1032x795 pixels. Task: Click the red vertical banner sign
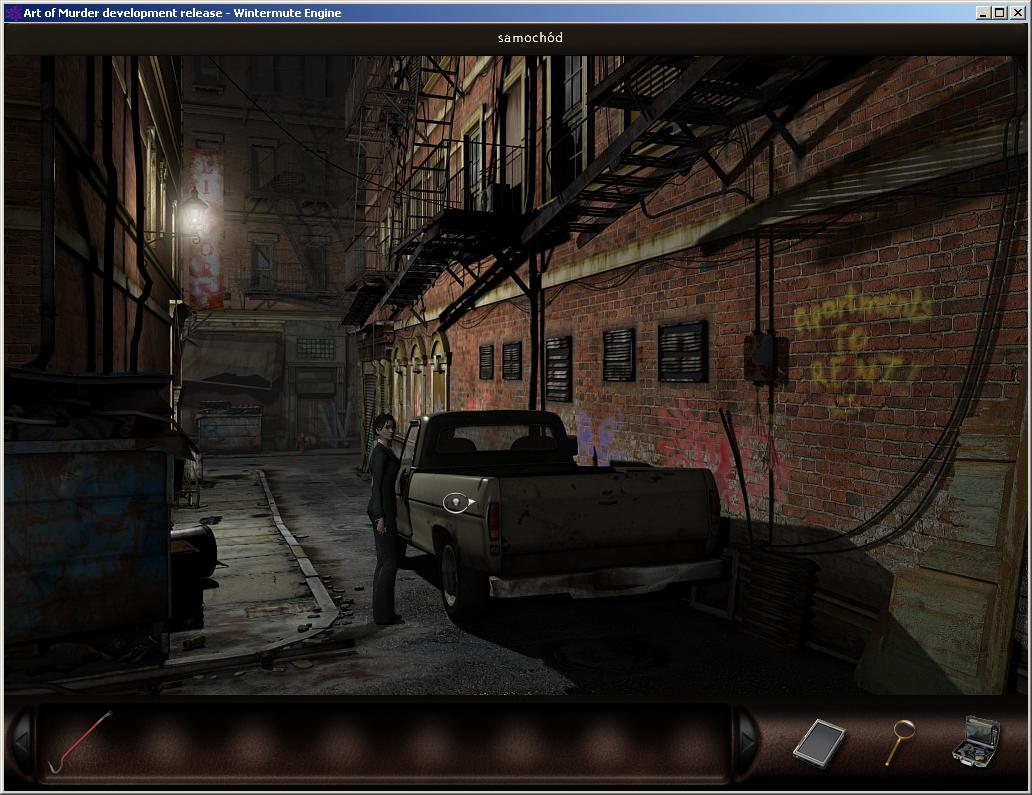click(206, 228)
